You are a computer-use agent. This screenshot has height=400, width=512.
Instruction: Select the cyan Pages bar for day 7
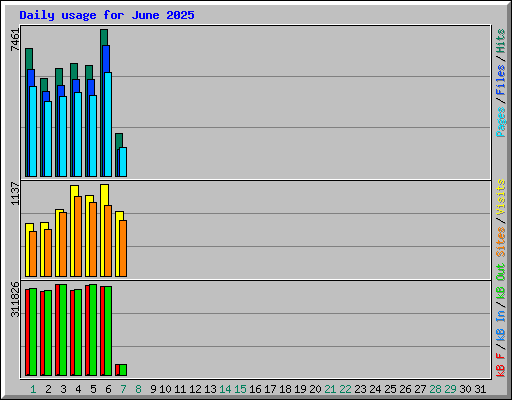[123, 162]
